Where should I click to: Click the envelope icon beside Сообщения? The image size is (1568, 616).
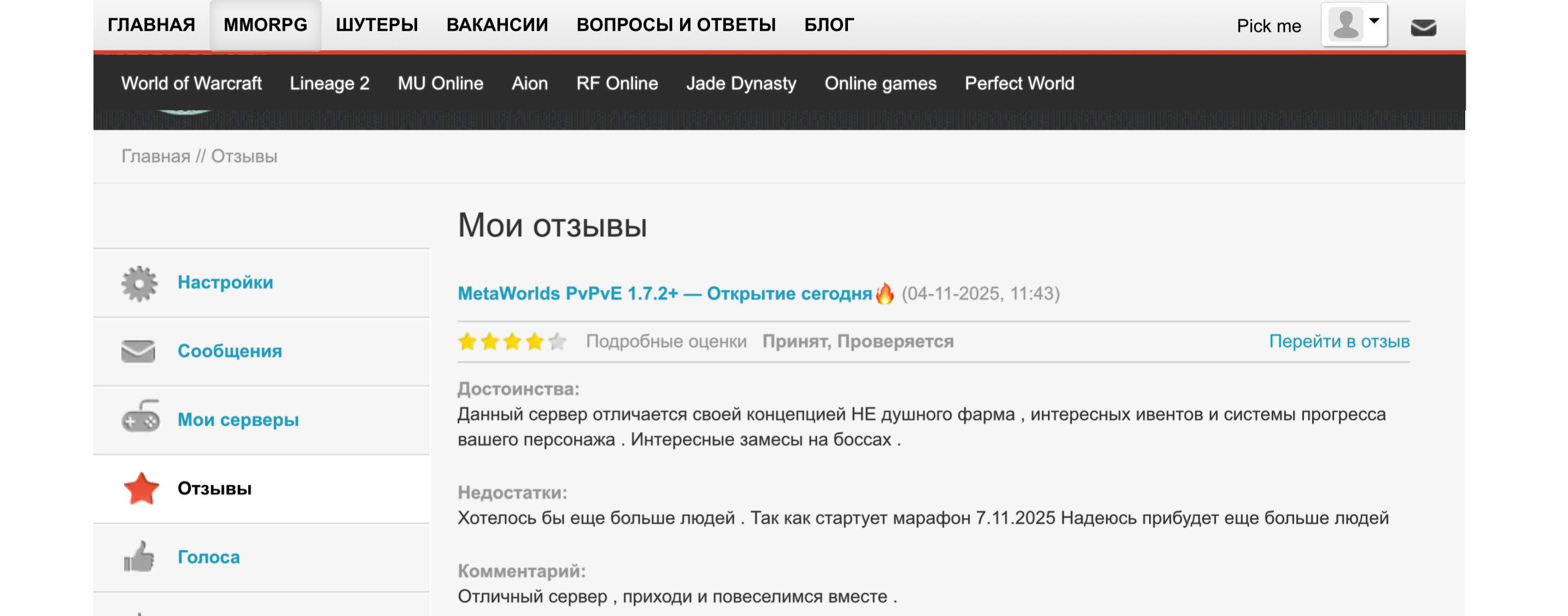point(138,352)
